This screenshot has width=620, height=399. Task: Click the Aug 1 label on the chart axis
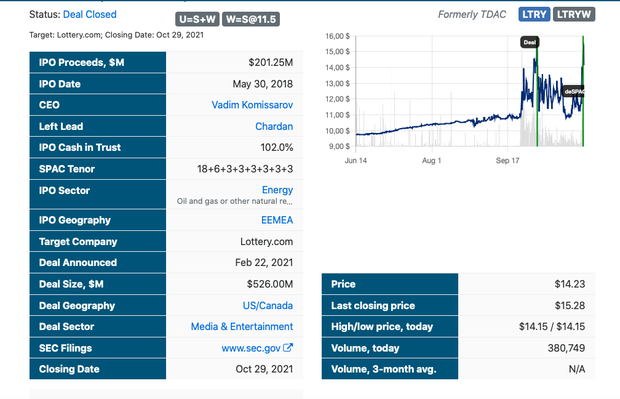[431, 161]
